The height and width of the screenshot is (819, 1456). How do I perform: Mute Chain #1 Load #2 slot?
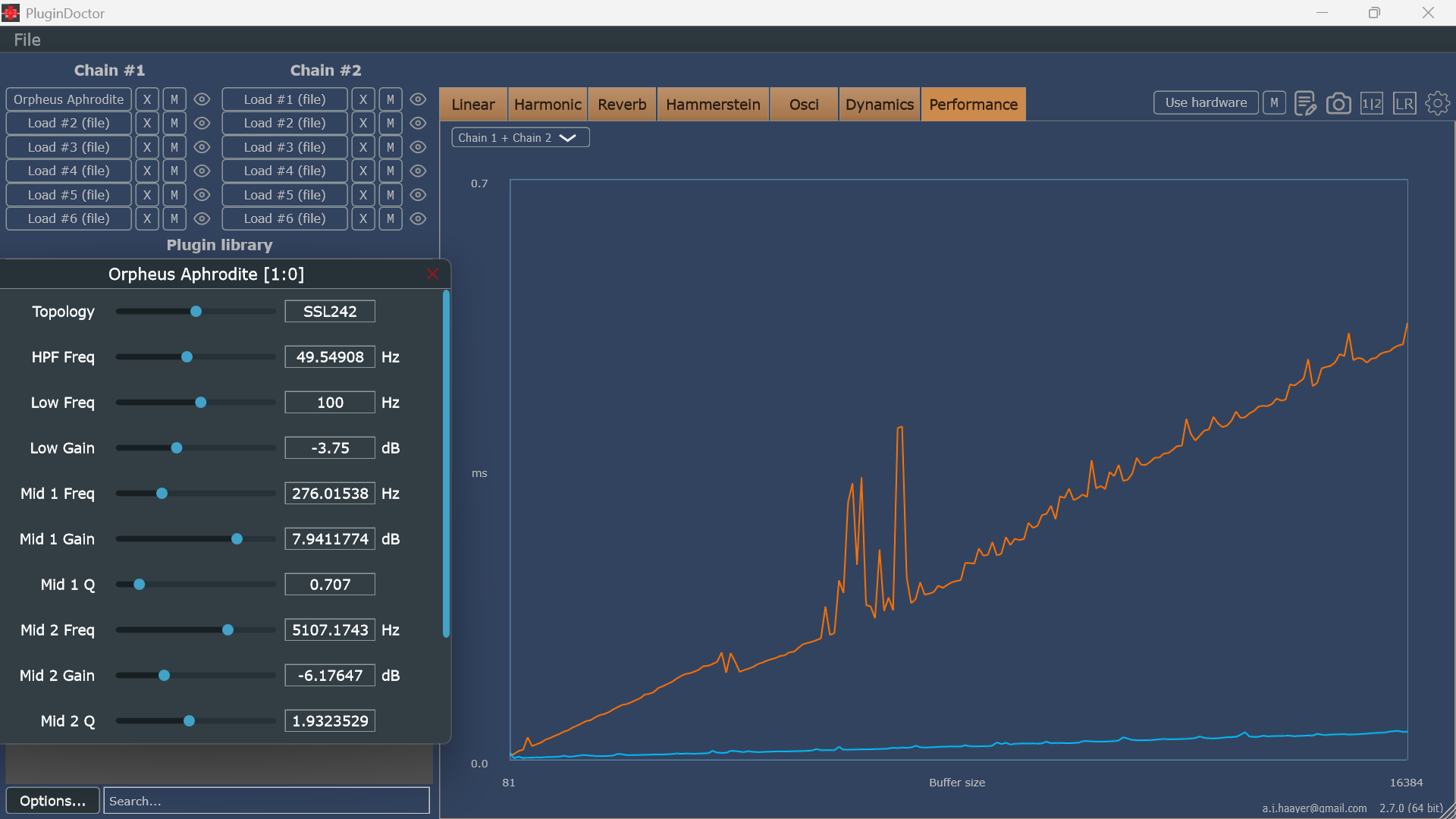(174, 123)
